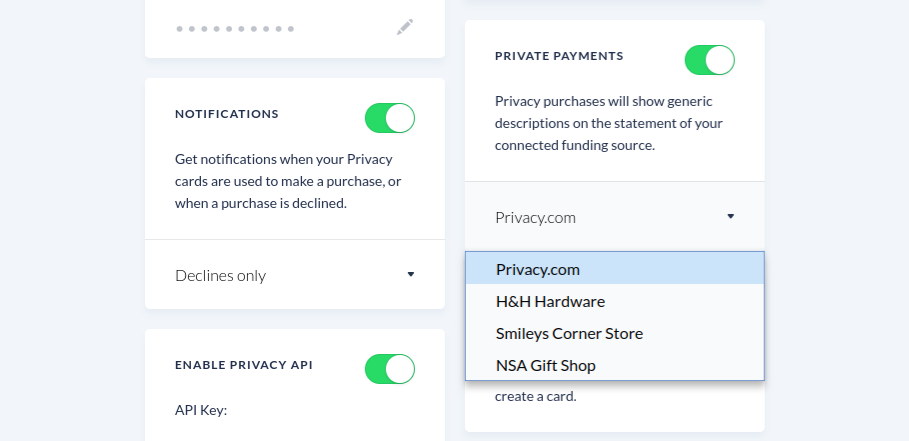This screenshot has height=441, width=909.
Task: Collapse the Privacy.com statement descriptor dropdown field
Action: (x=615, y=217)
